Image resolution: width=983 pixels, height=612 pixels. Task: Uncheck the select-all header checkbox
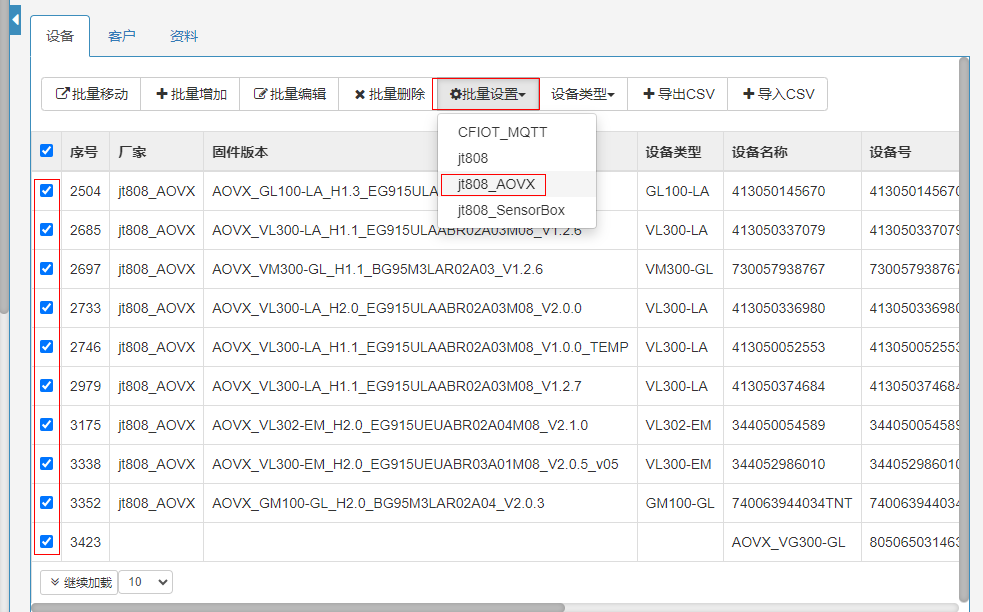(x=46, y=151)
